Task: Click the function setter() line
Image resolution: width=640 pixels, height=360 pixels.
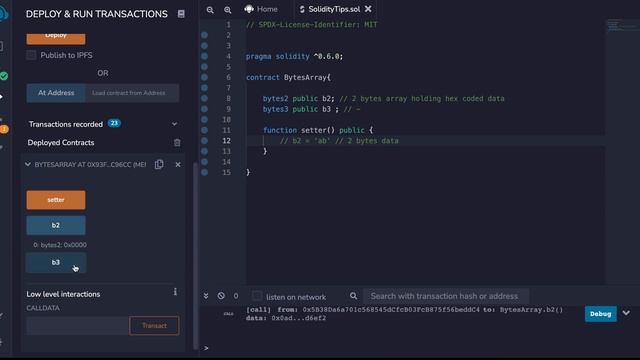Action: tap(318, 130)
